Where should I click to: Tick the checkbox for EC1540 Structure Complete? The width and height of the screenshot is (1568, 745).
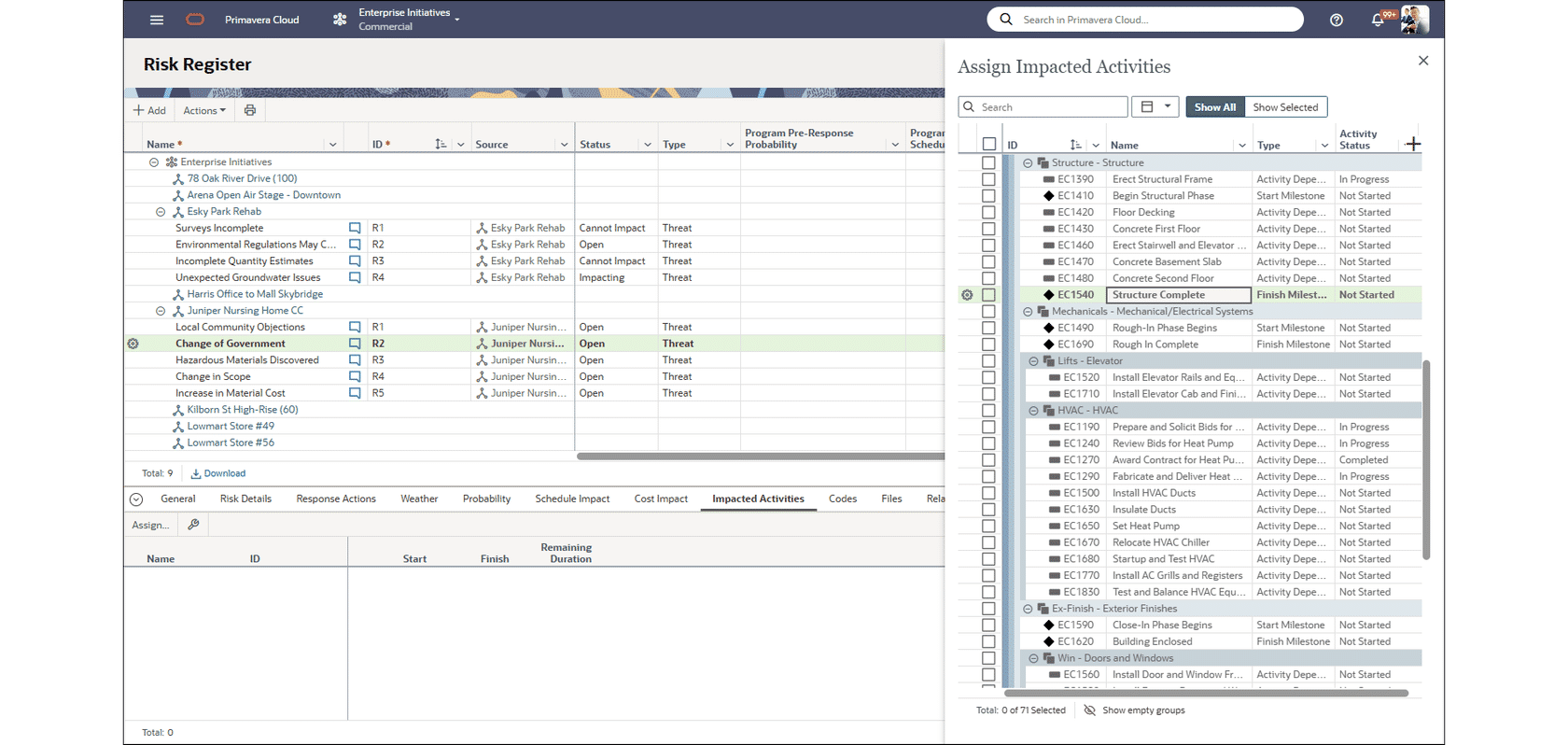(x=988, y=295)
